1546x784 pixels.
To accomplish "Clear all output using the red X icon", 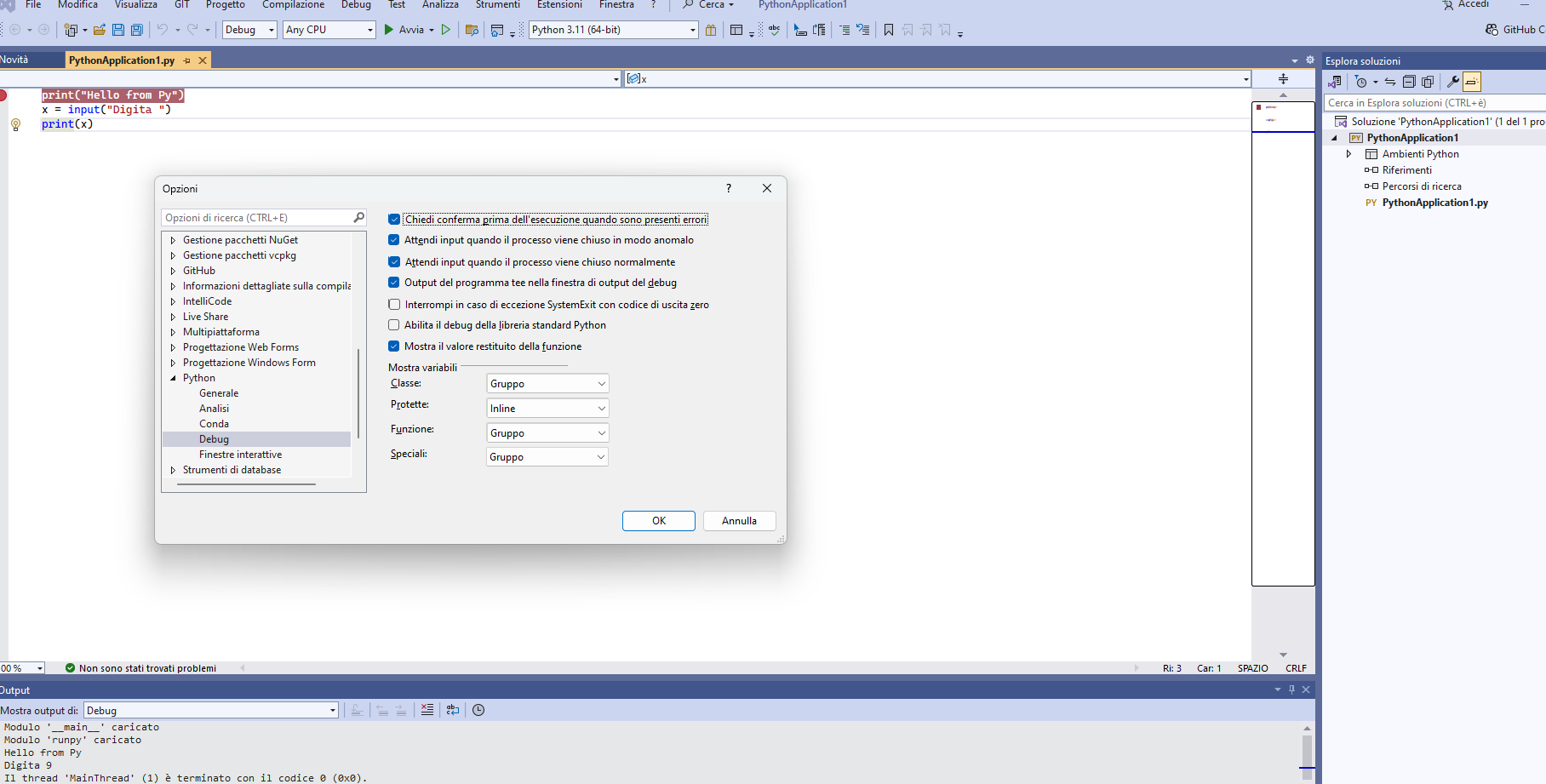I will click(427, 709).
